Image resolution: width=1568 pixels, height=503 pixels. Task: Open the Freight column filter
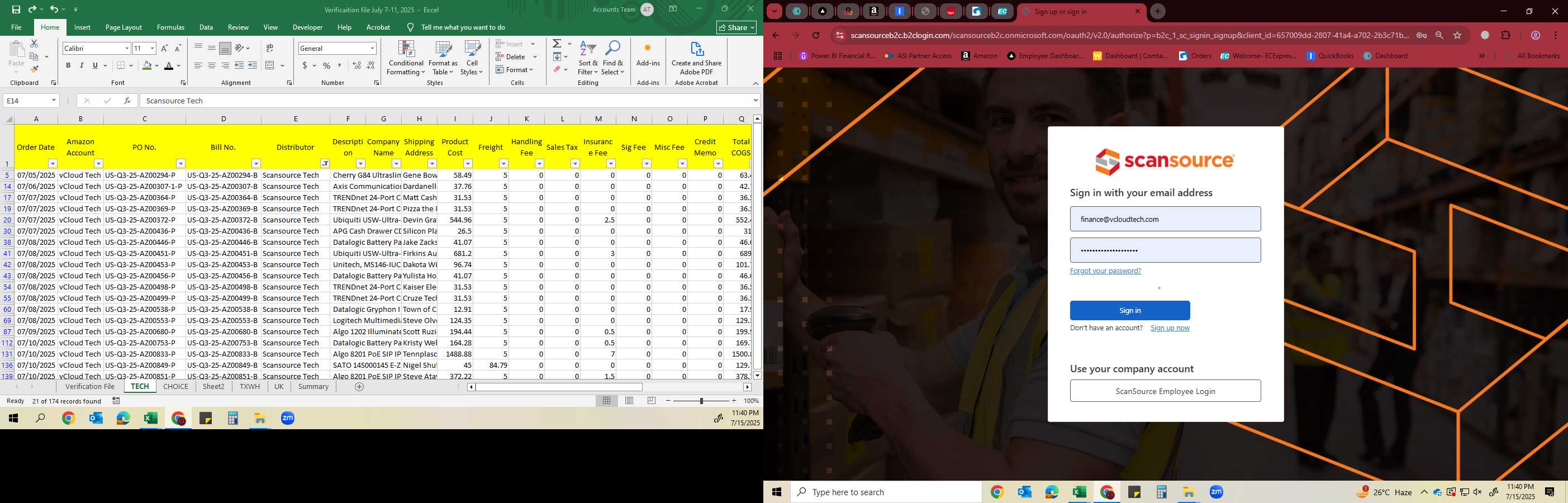[503, 163]
